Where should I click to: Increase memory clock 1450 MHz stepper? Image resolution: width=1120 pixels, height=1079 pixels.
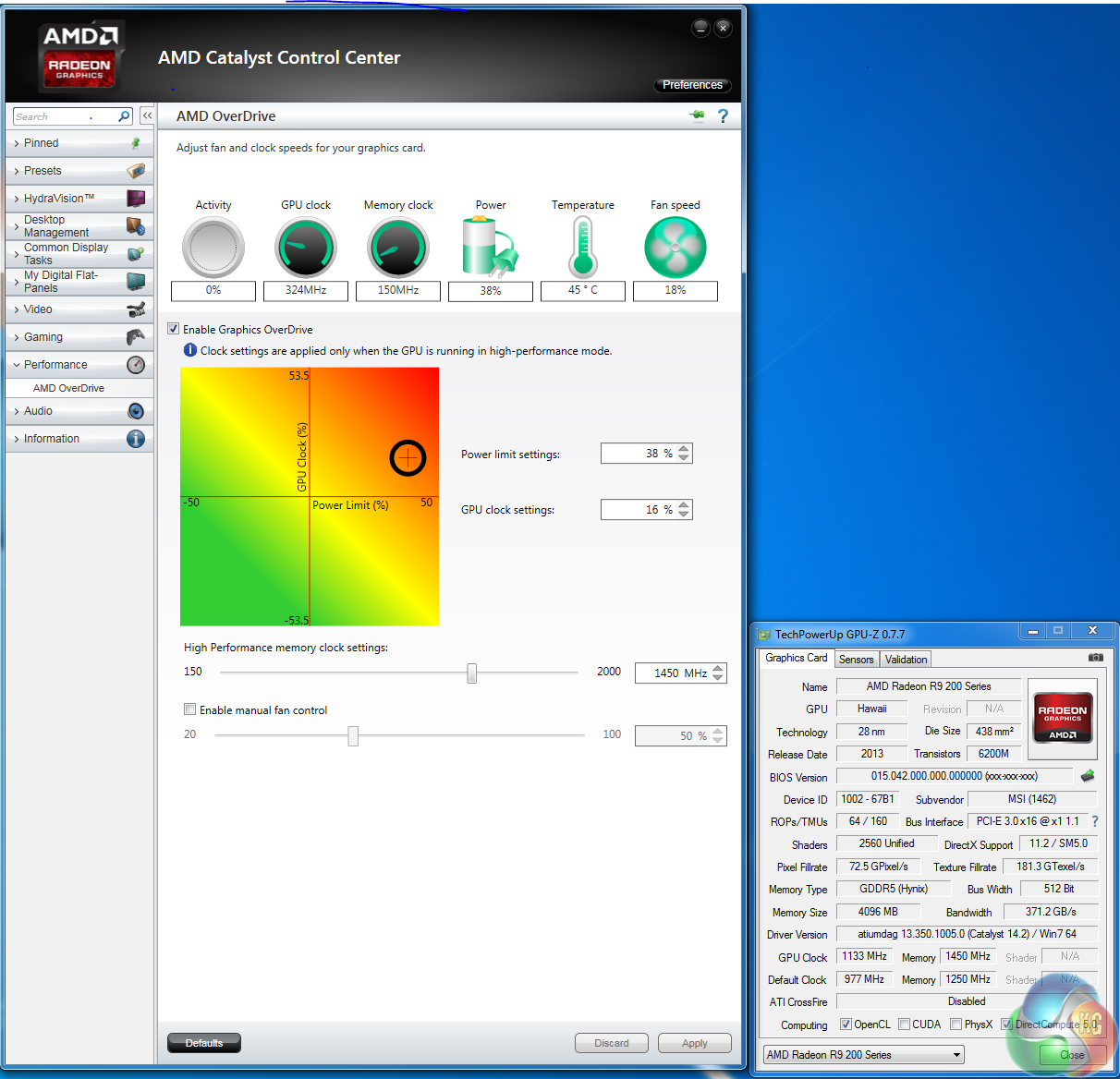point(718,669)
